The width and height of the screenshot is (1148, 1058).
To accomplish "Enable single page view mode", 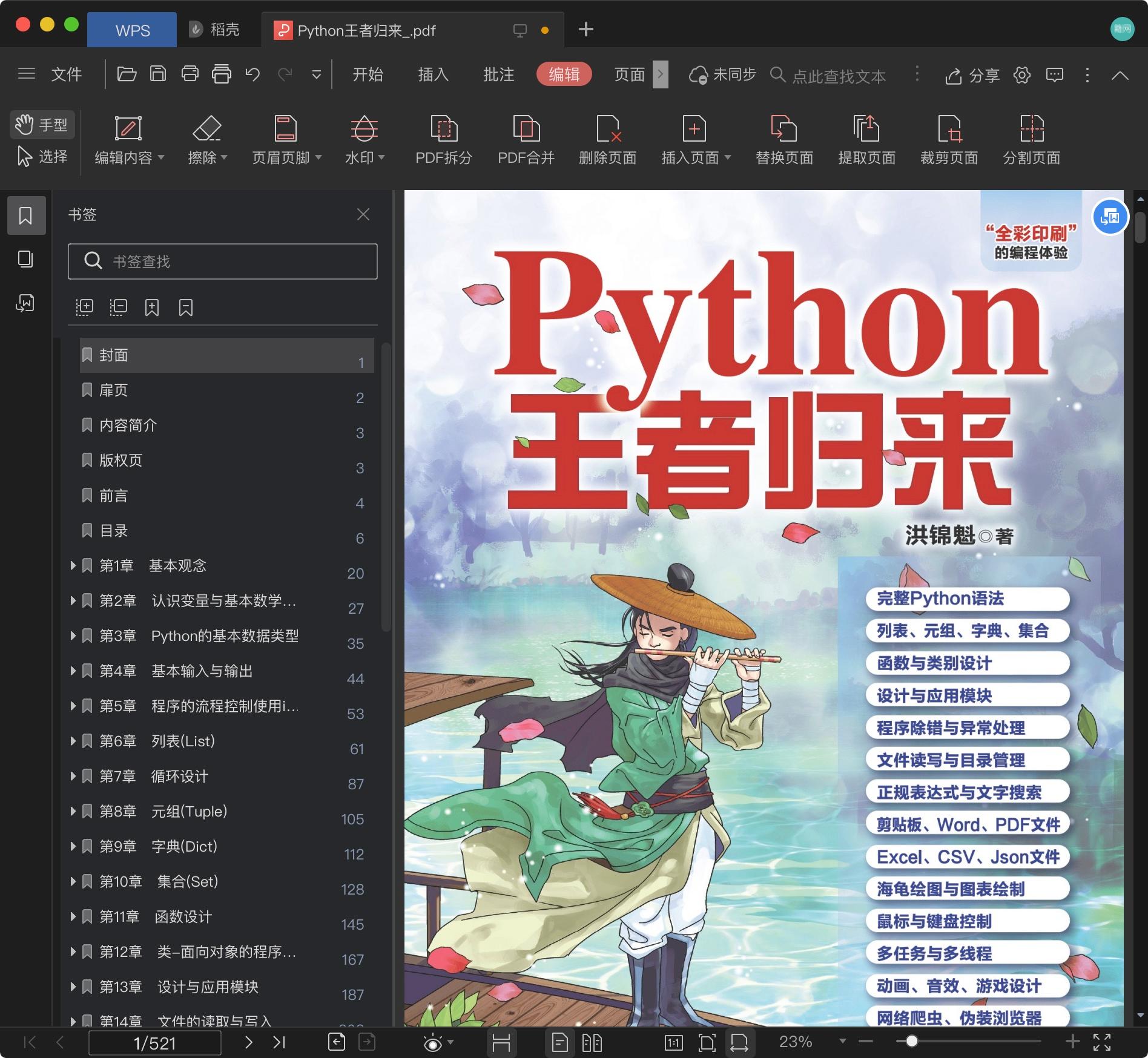I will (560, 1042).
